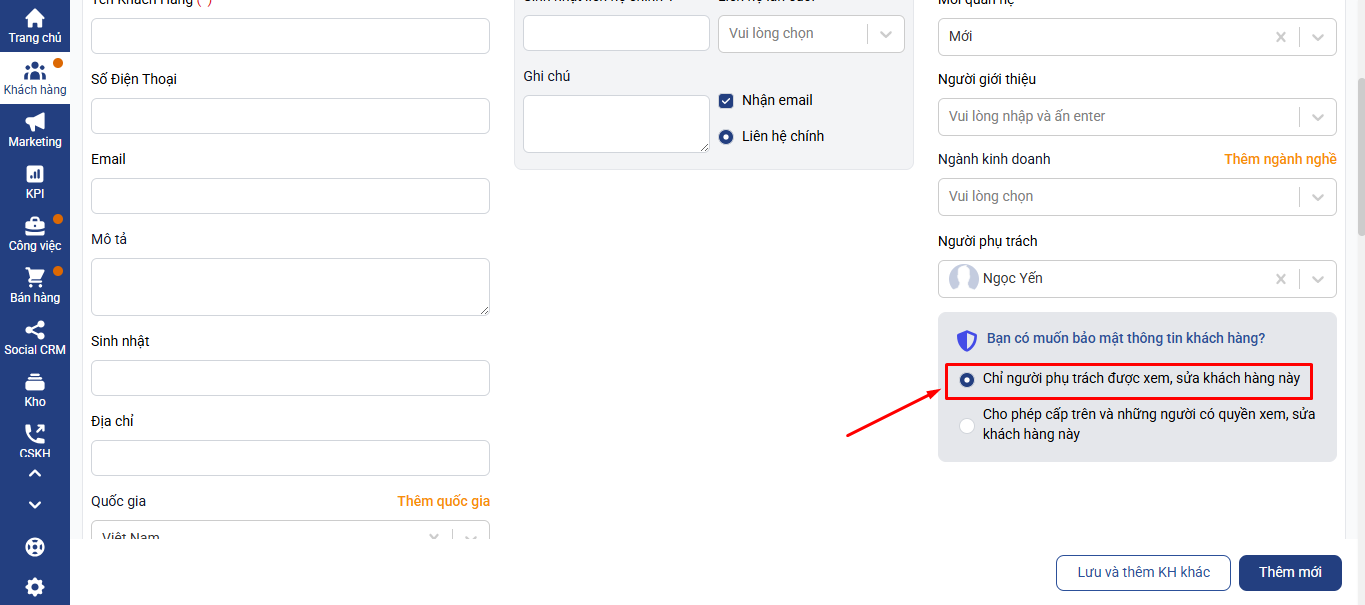Click Lưu và thêm KH khác button
The width and height of the screenshot is (1365, 605).
pyautogui.click(x=1143, y=573)
